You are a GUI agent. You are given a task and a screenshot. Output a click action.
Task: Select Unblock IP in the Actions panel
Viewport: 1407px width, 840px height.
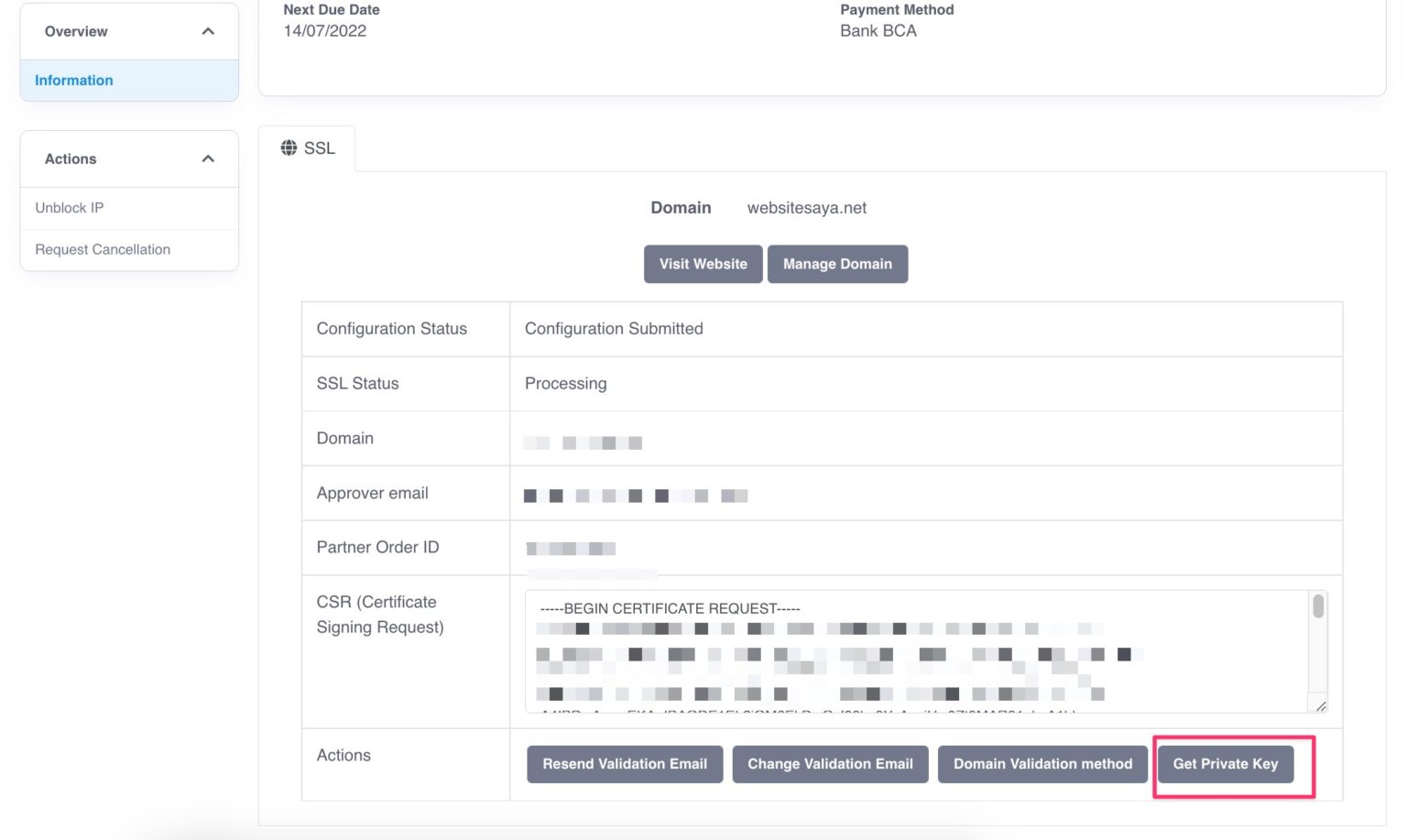(70, 208)
